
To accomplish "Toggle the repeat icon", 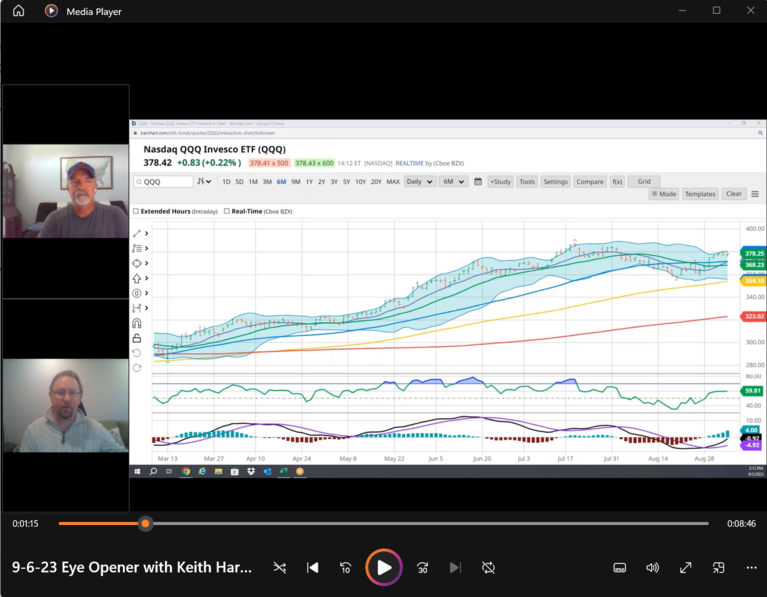I will click(488, 567).
